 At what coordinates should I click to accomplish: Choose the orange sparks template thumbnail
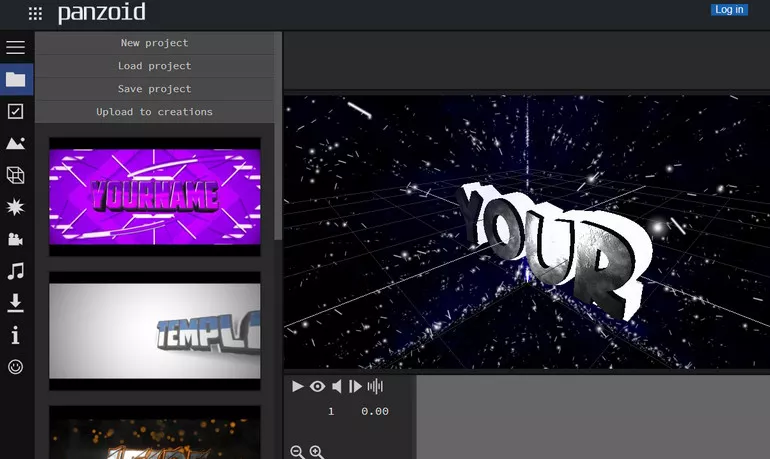click(x=155, y=432)
